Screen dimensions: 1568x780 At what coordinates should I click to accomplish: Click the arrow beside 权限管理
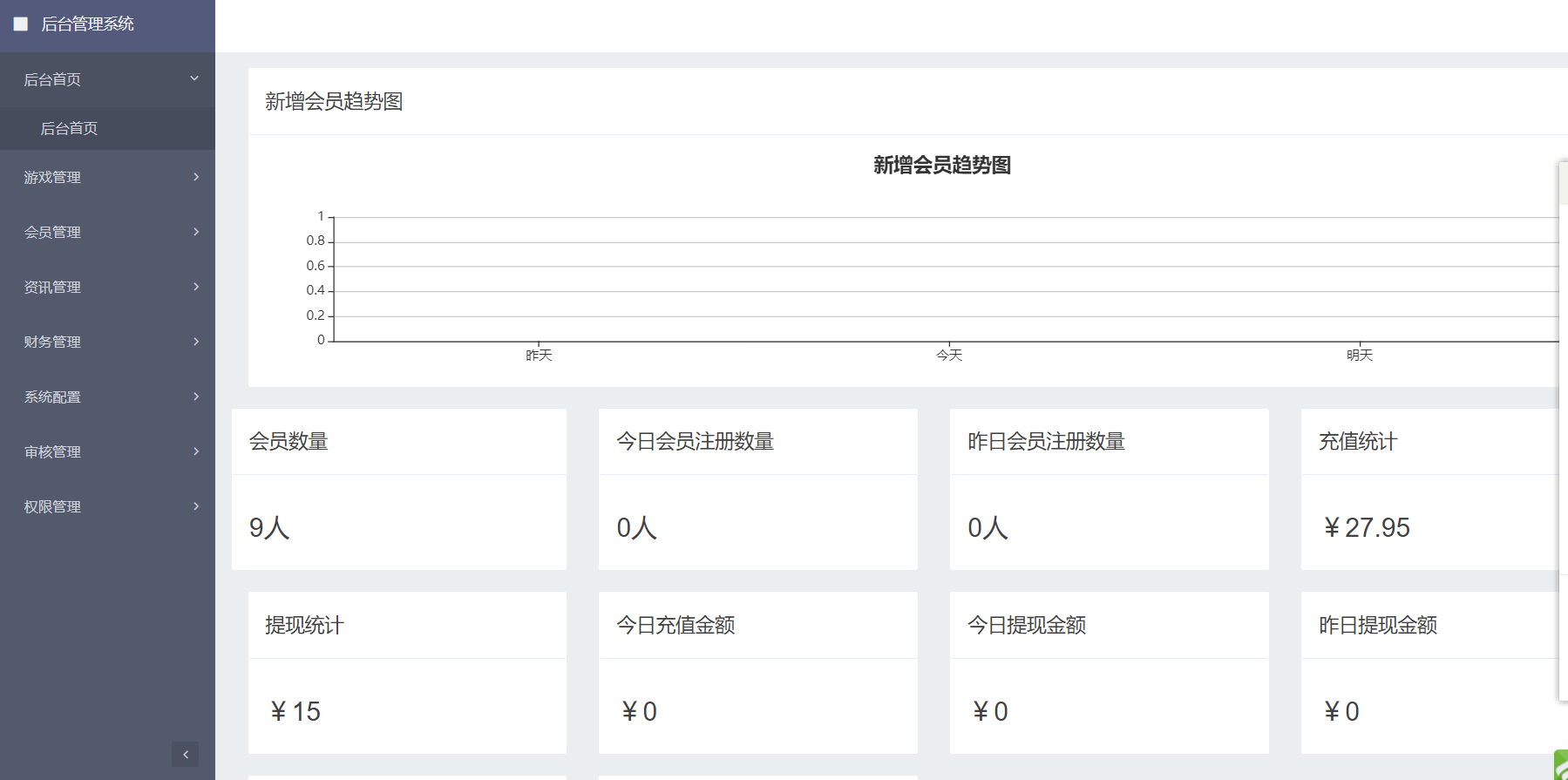tap(196, 506)
